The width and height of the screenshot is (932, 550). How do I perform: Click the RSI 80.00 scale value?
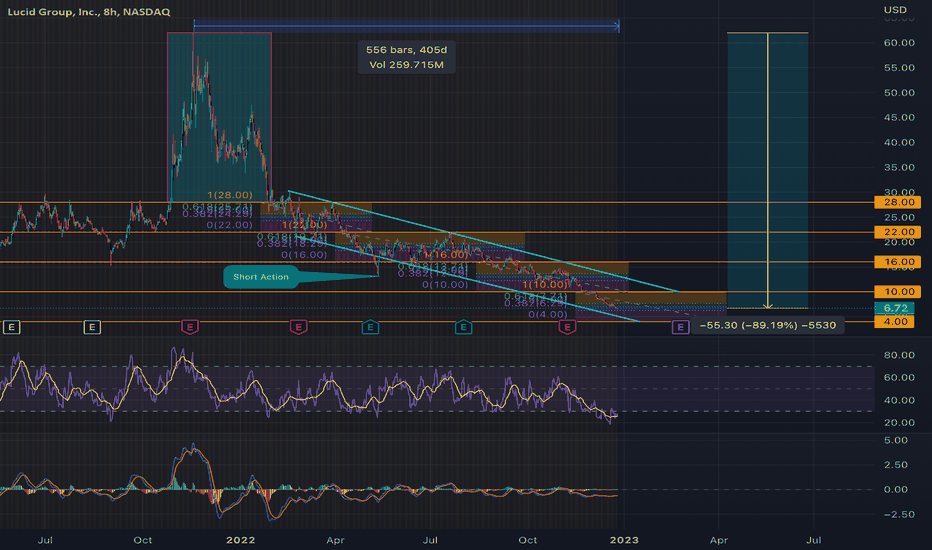pos(899,355)
